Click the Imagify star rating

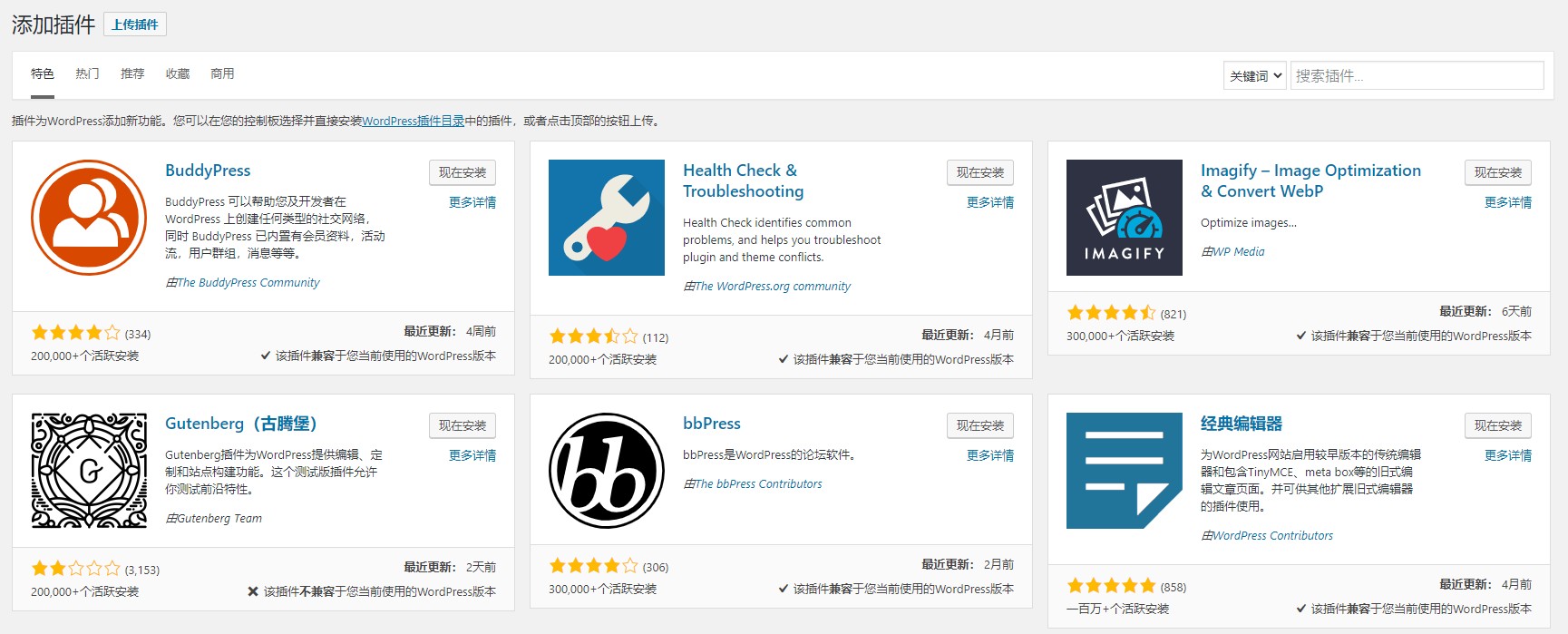coord(1111,313)
